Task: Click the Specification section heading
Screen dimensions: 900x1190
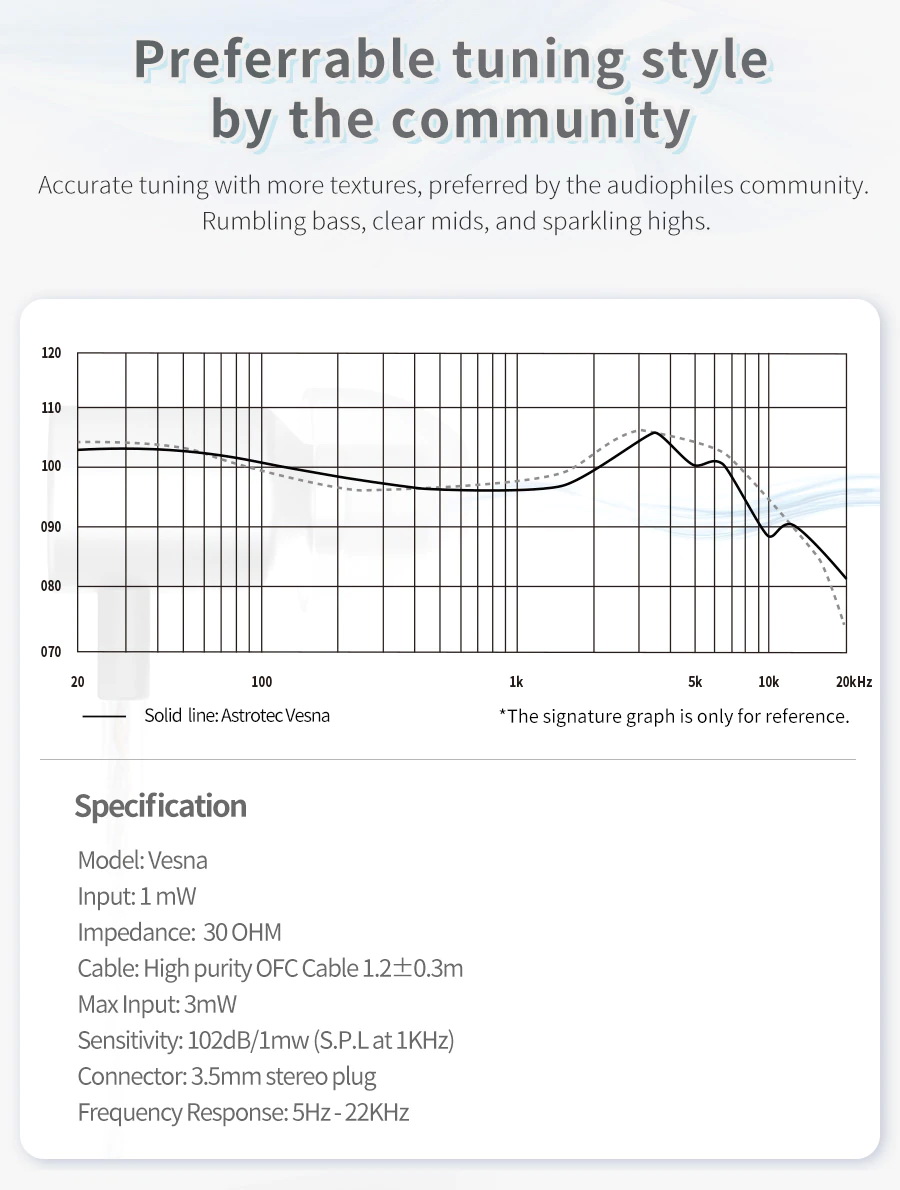Action: pyautogui.click(x=161, y=806)
